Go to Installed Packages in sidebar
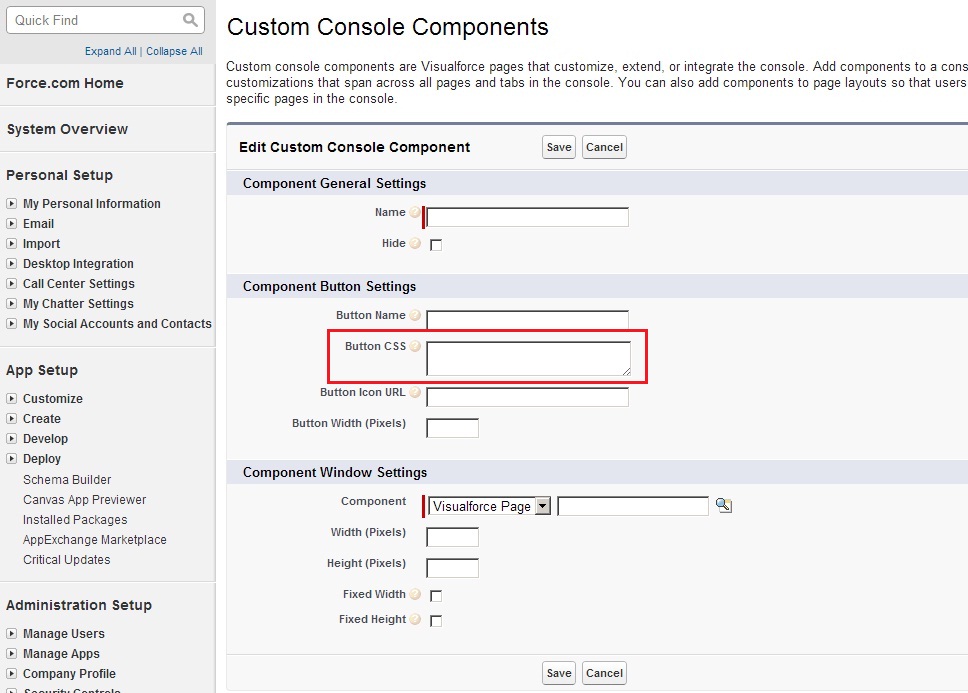 point(75,520)
